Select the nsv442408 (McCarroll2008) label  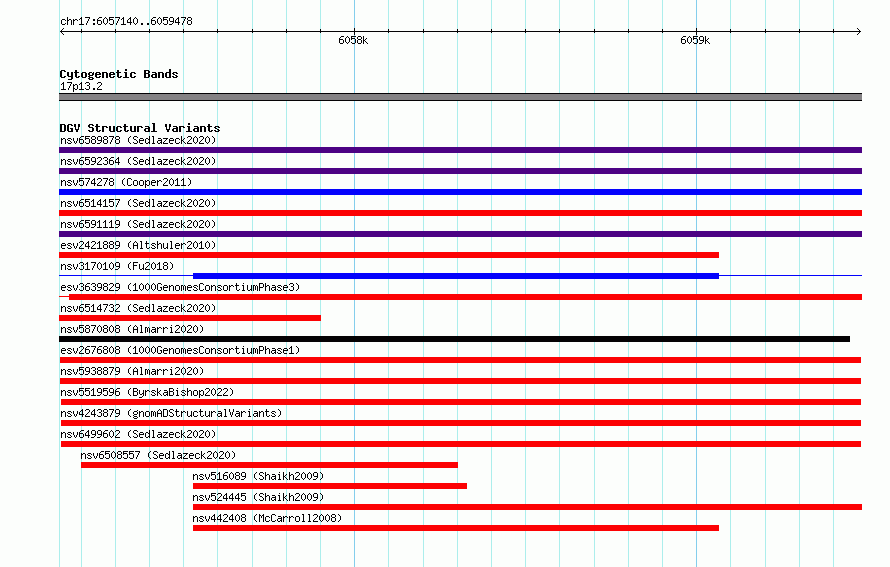[267, 518]
